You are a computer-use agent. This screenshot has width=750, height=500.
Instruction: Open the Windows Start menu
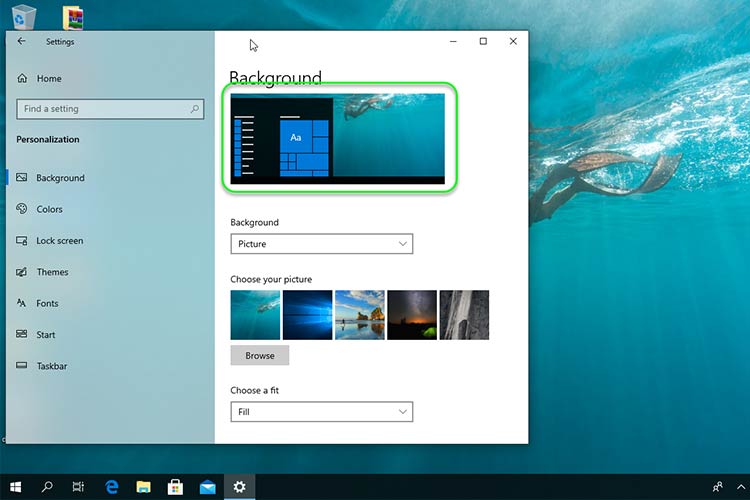click(15, 487)
